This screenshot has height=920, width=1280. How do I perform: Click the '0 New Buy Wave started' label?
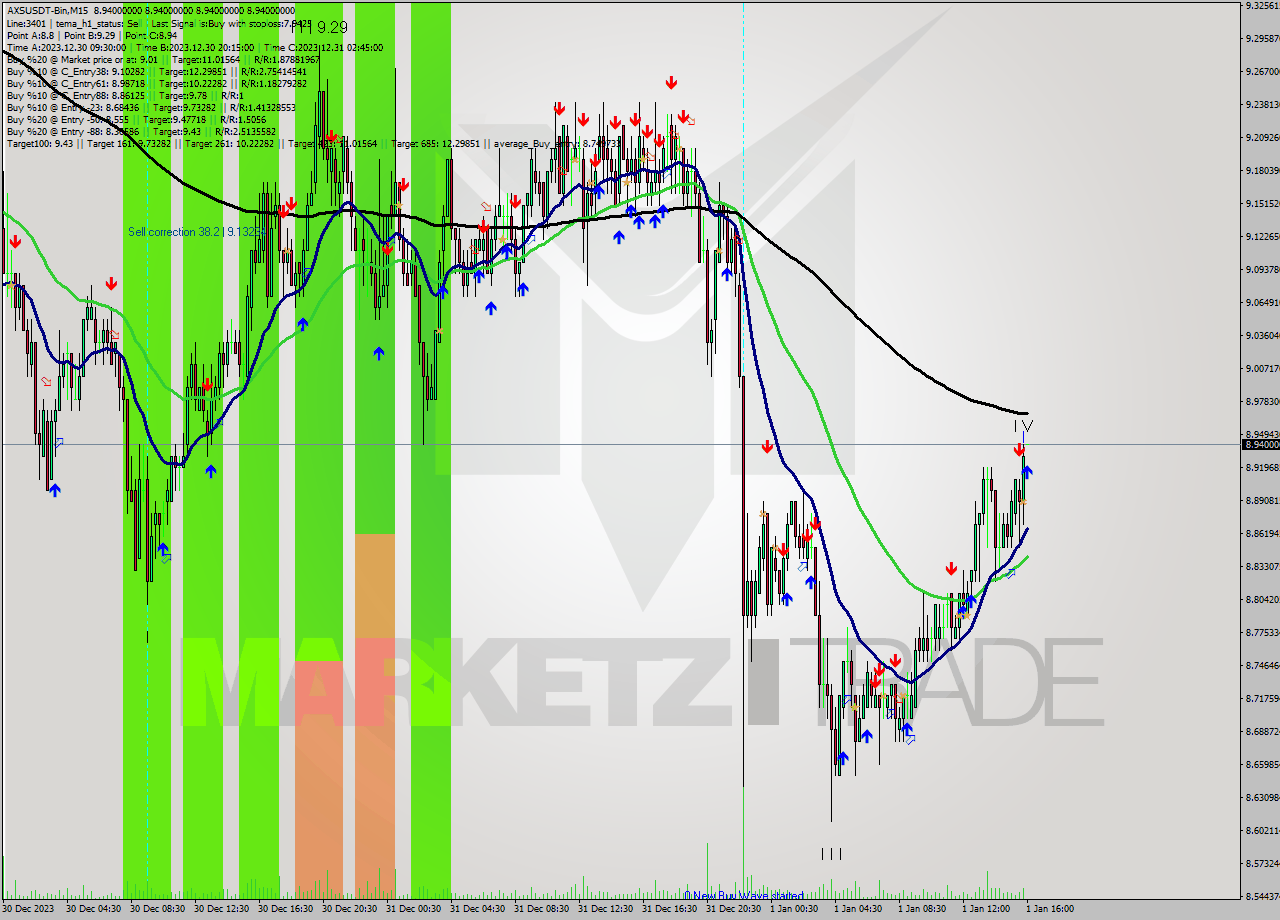pyautogui.click(x=744, y=895)
